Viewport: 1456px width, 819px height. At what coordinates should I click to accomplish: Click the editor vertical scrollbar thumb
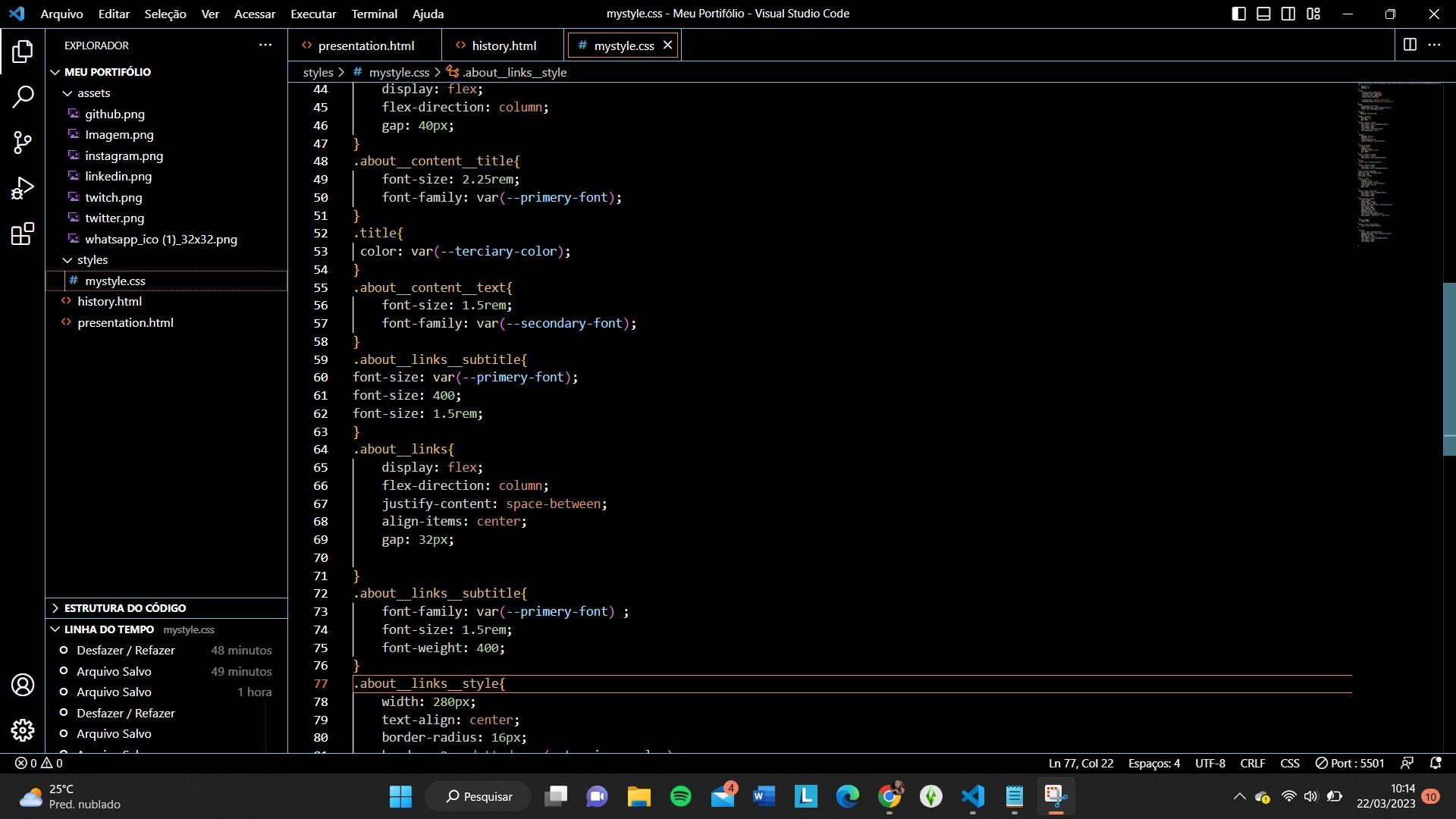coord(1449,369)
